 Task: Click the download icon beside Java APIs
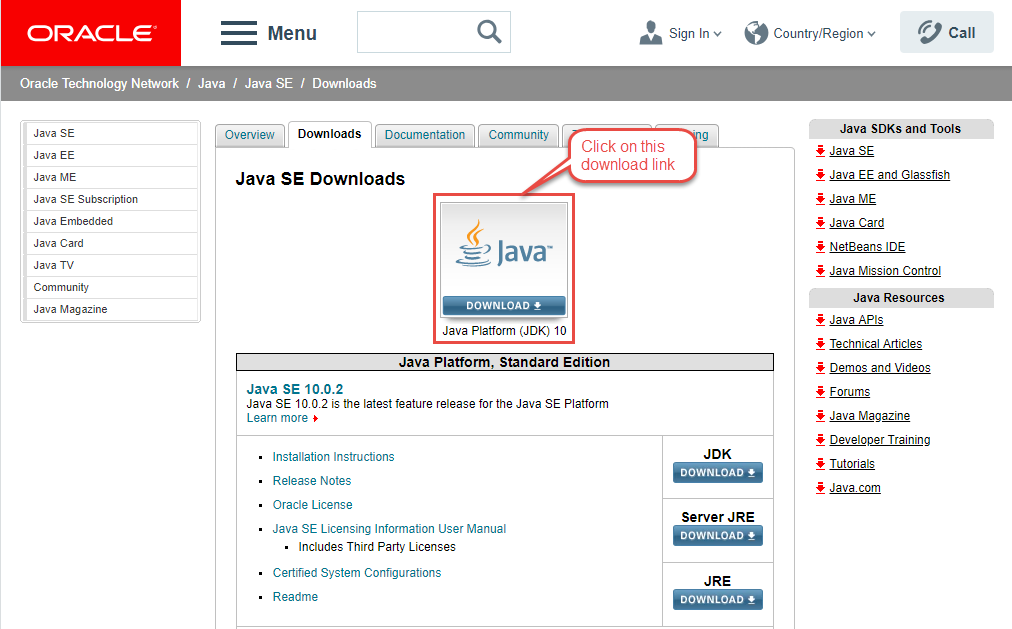822,319
